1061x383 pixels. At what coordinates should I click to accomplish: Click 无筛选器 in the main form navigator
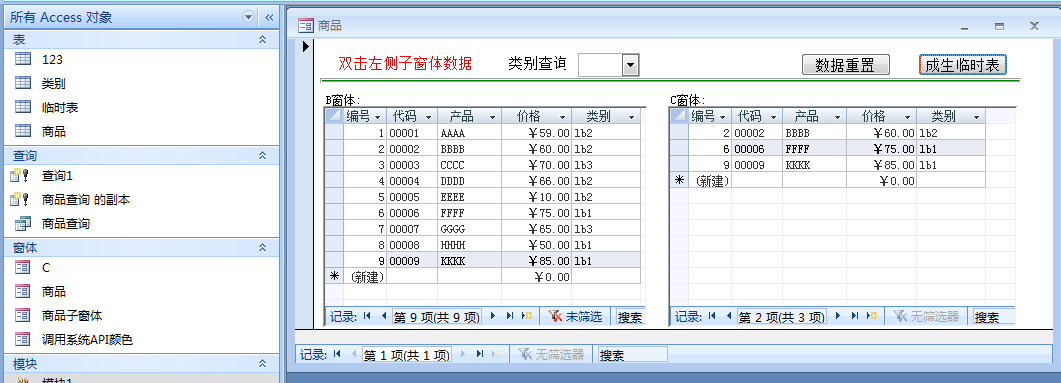pyautogui.click(x=551, y=354)
